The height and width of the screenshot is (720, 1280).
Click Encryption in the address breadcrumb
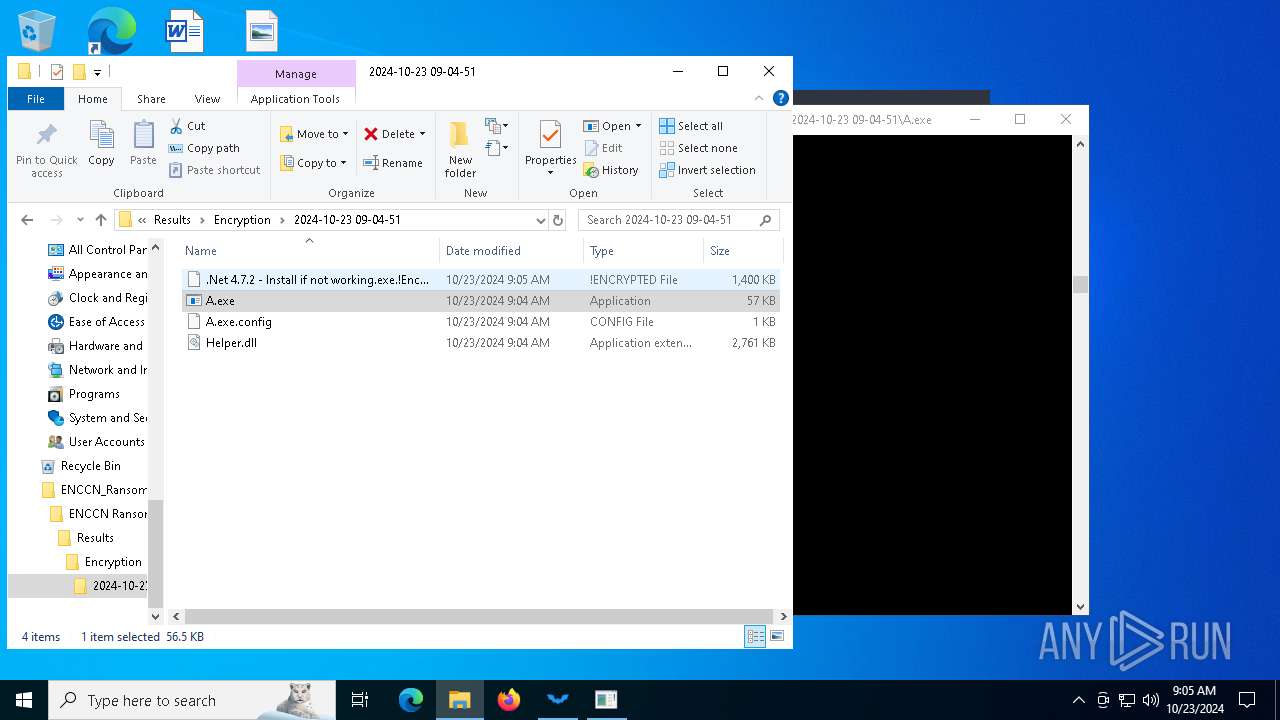(242, 220)
